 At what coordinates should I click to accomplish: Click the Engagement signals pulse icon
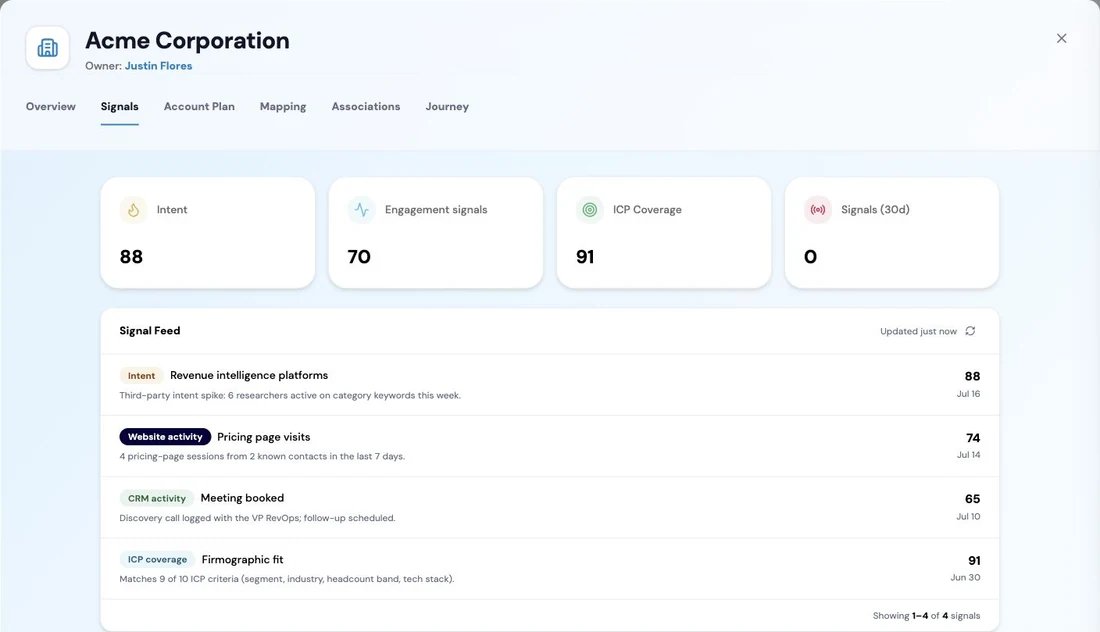pyautogui.click(x=361, y=210)
